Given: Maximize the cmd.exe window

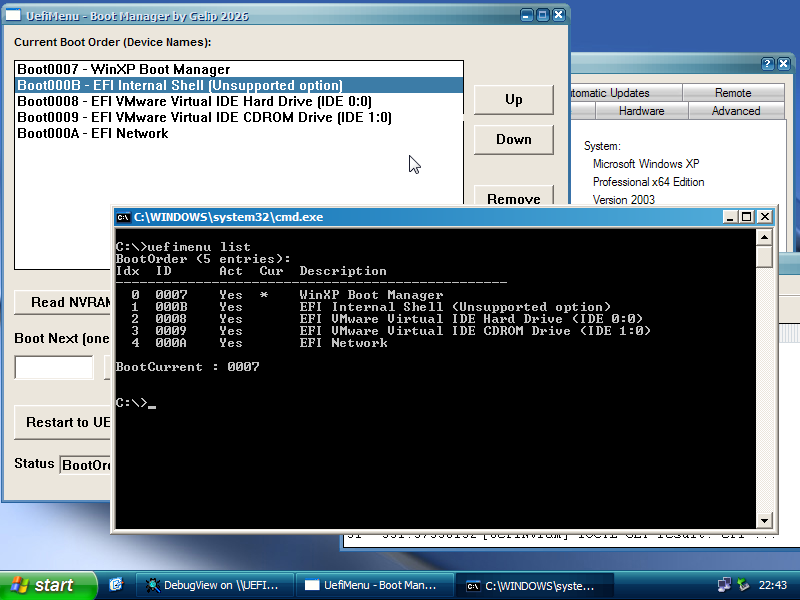Looking at the screenshot, I should click(x=747, y=217).
